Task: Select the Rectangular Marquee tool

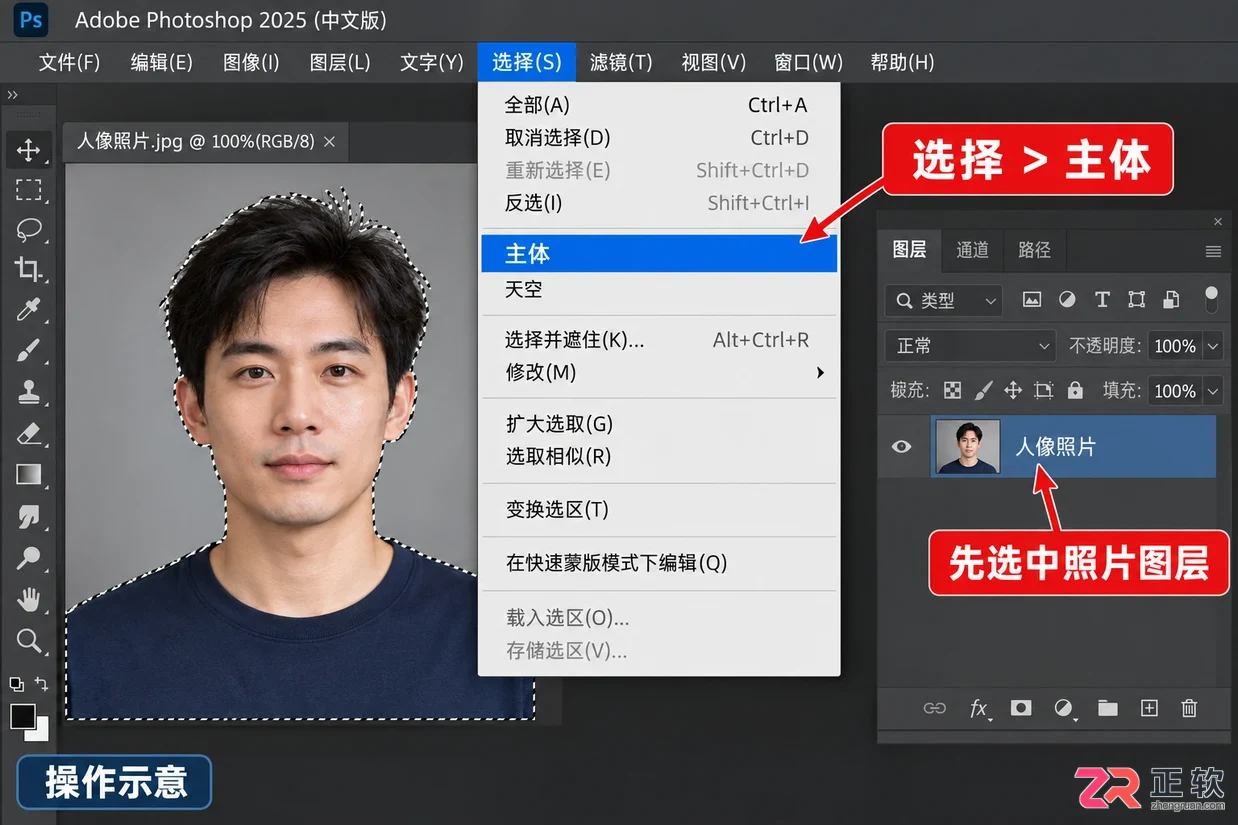Action: [x=28, y=190]
